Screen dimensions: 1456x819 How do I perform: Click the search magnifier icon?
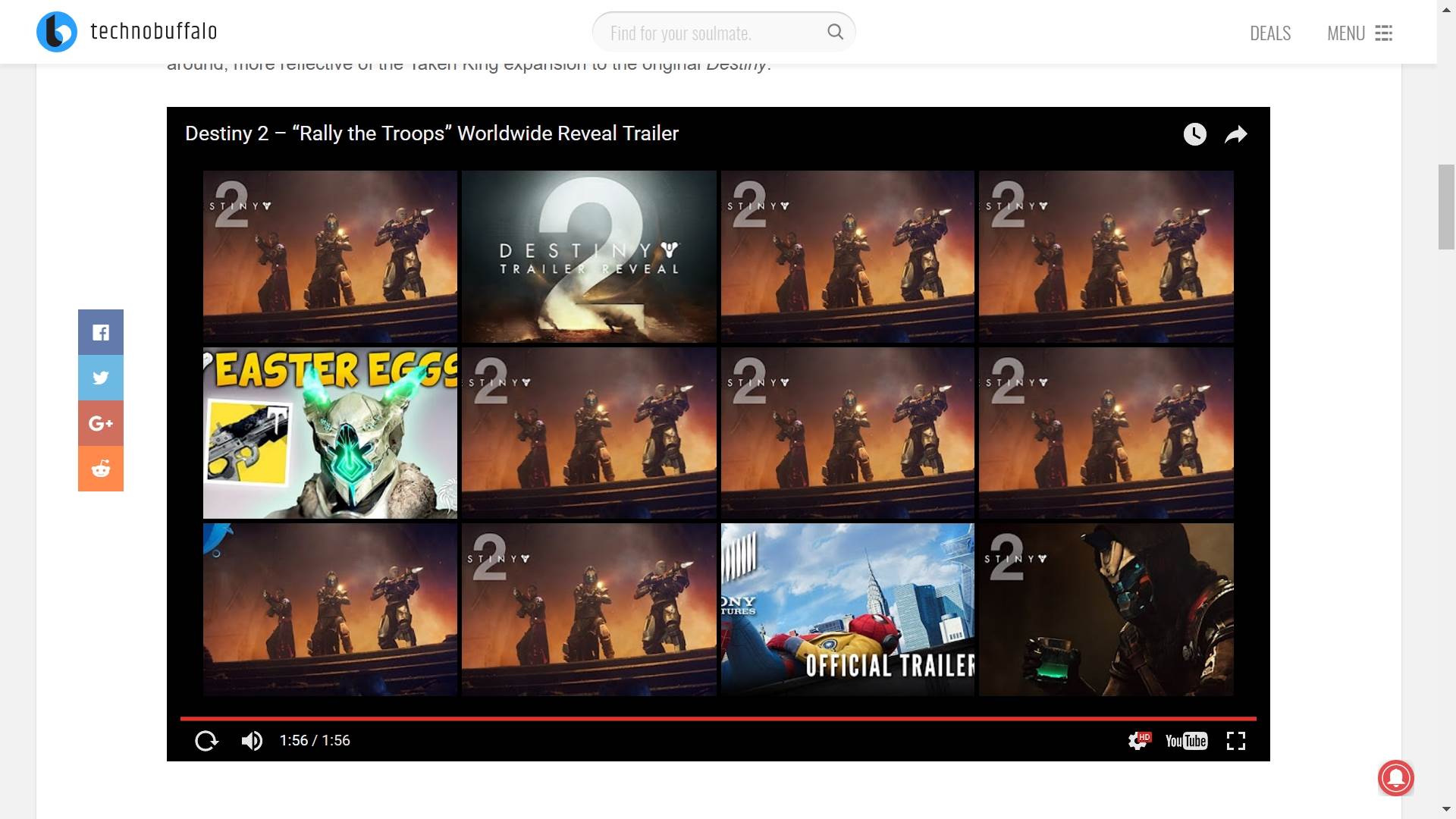[x=835, y=32]
